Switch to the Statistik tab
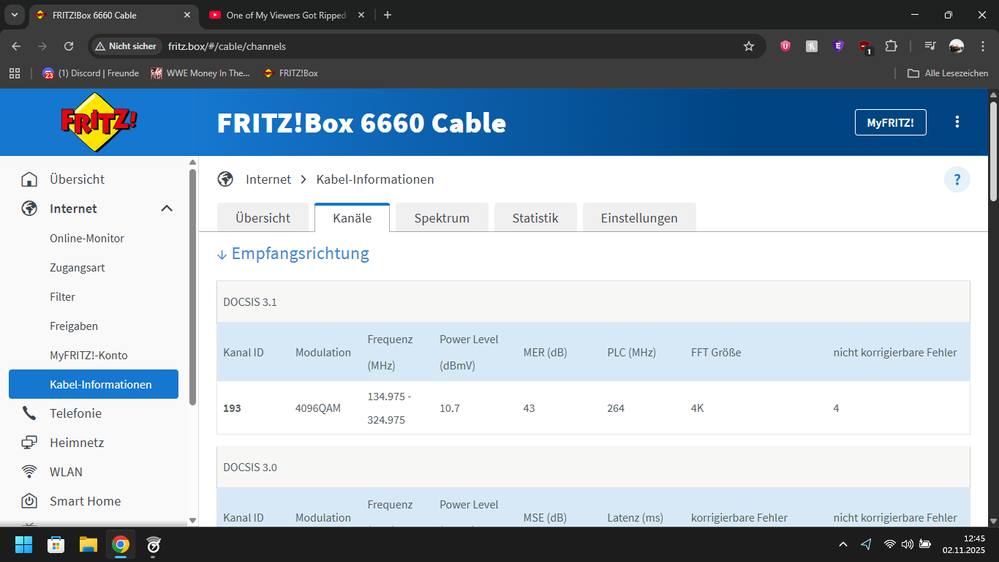This screenshot has height=562, width=999. pos(535,218)
